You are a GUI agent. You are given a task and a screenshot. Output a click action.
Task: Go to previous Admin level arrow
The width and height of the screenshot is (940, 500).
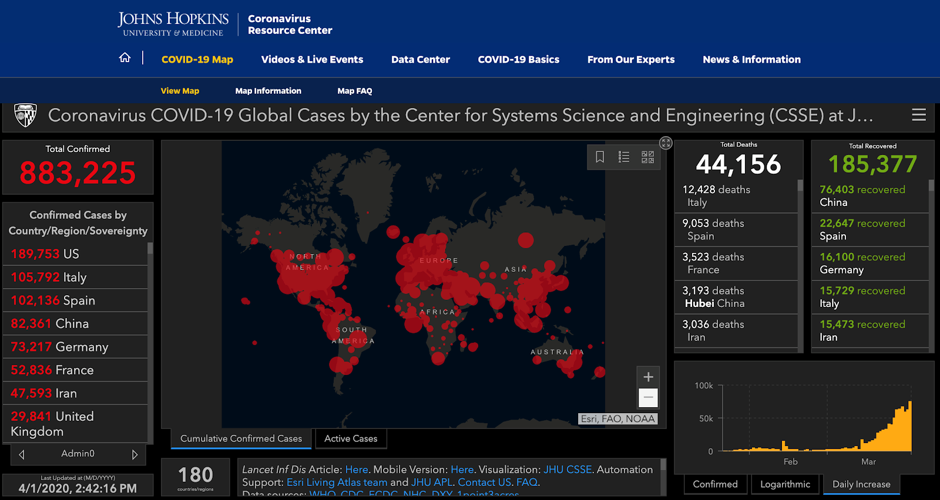click(x=22, y=454)
